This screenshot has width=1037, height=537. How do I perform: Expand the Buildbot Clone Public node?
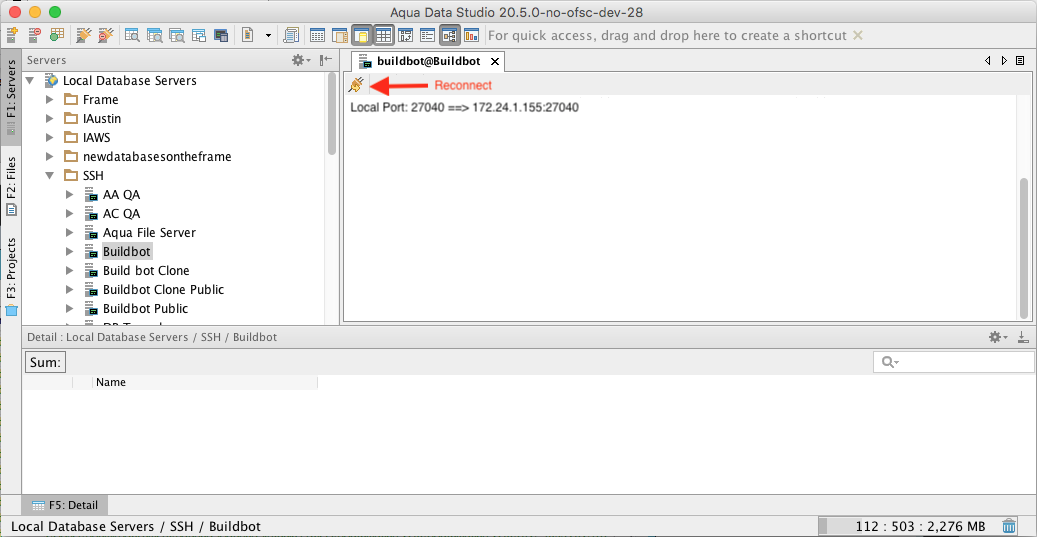click(69, 290)
